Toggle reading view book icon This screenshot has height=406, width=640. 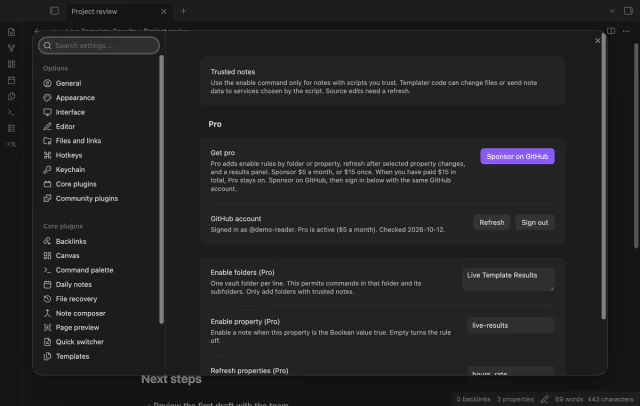[x=611, y=31]
